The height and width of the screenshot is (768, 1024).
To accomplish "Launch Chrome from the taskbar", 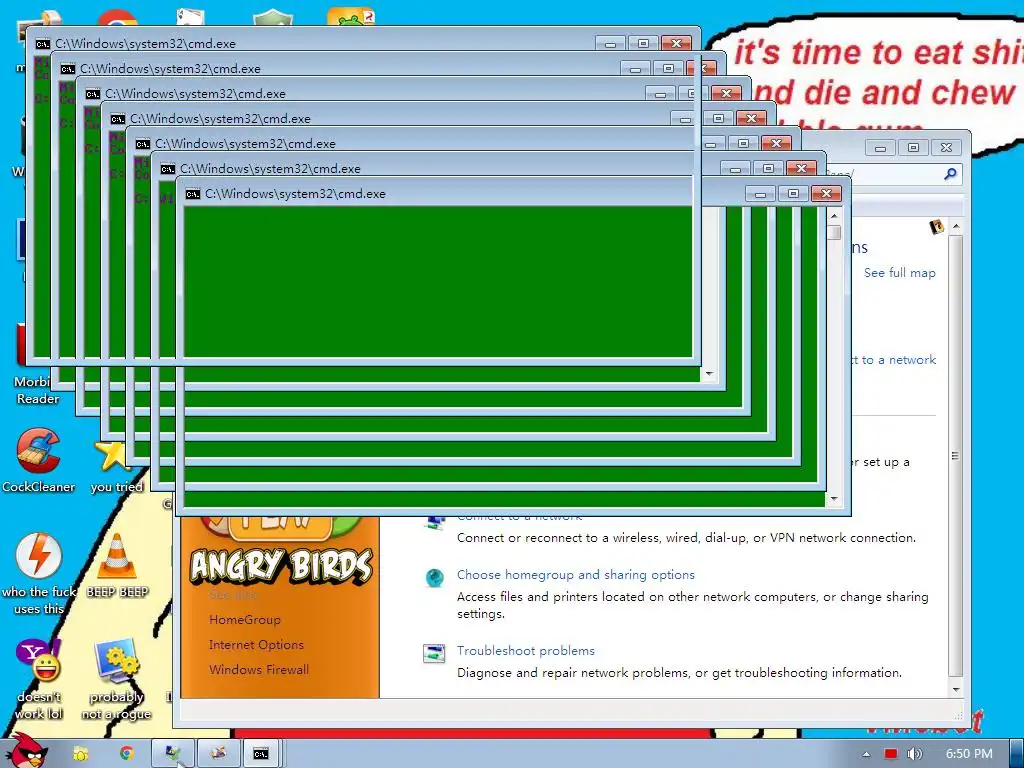I will tap(127, 754).
